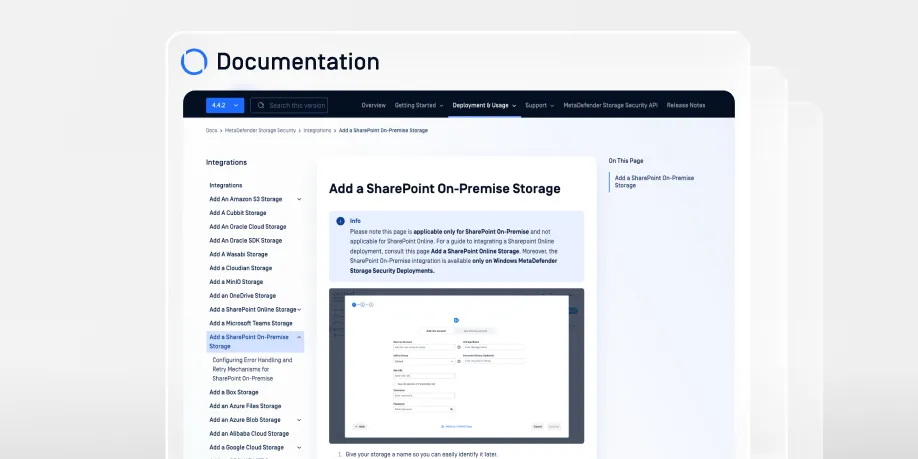
Task: Open Add an OneDrive Storage page
Action: coord(242,296)
